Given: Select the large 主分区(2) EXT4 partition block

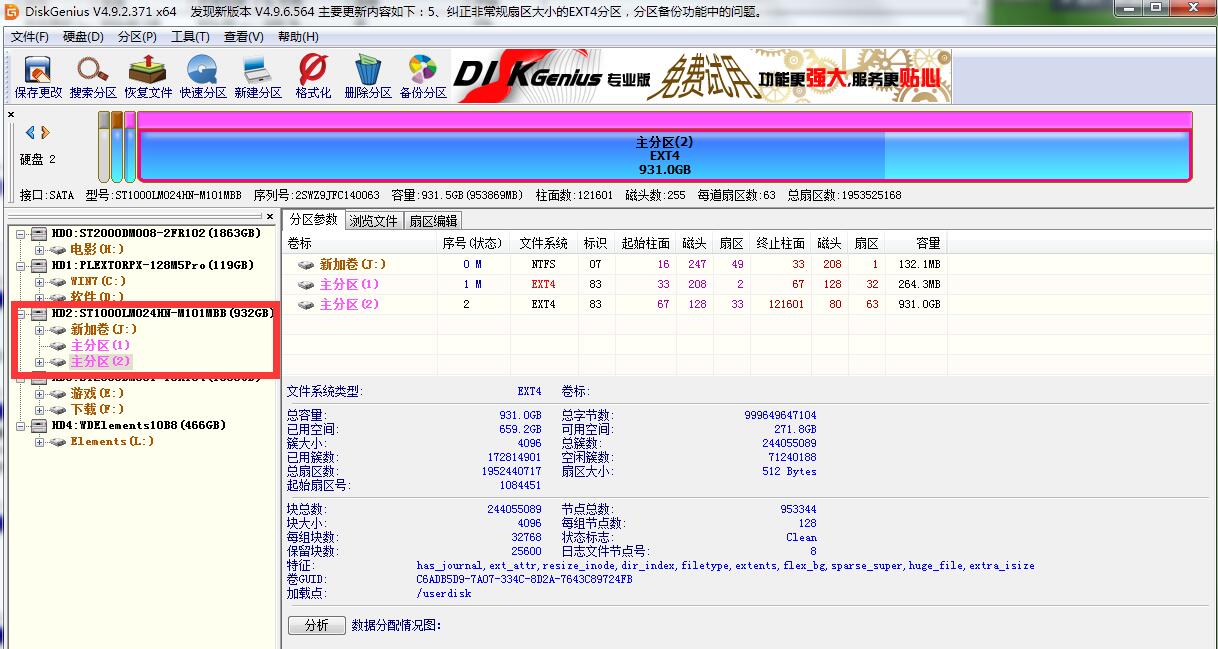Looking at the screenshot, I should pyautogui.click(x=664, y=146).
